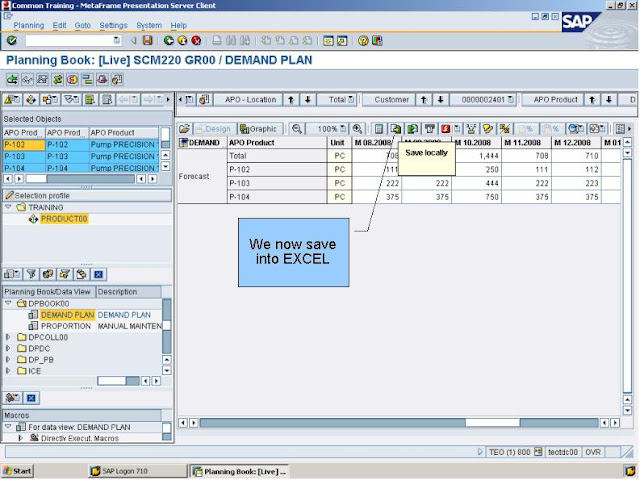Screen dimensions: 640x480
Task: Click the Start button on taskbar
Action: click(x=18, y=471)
